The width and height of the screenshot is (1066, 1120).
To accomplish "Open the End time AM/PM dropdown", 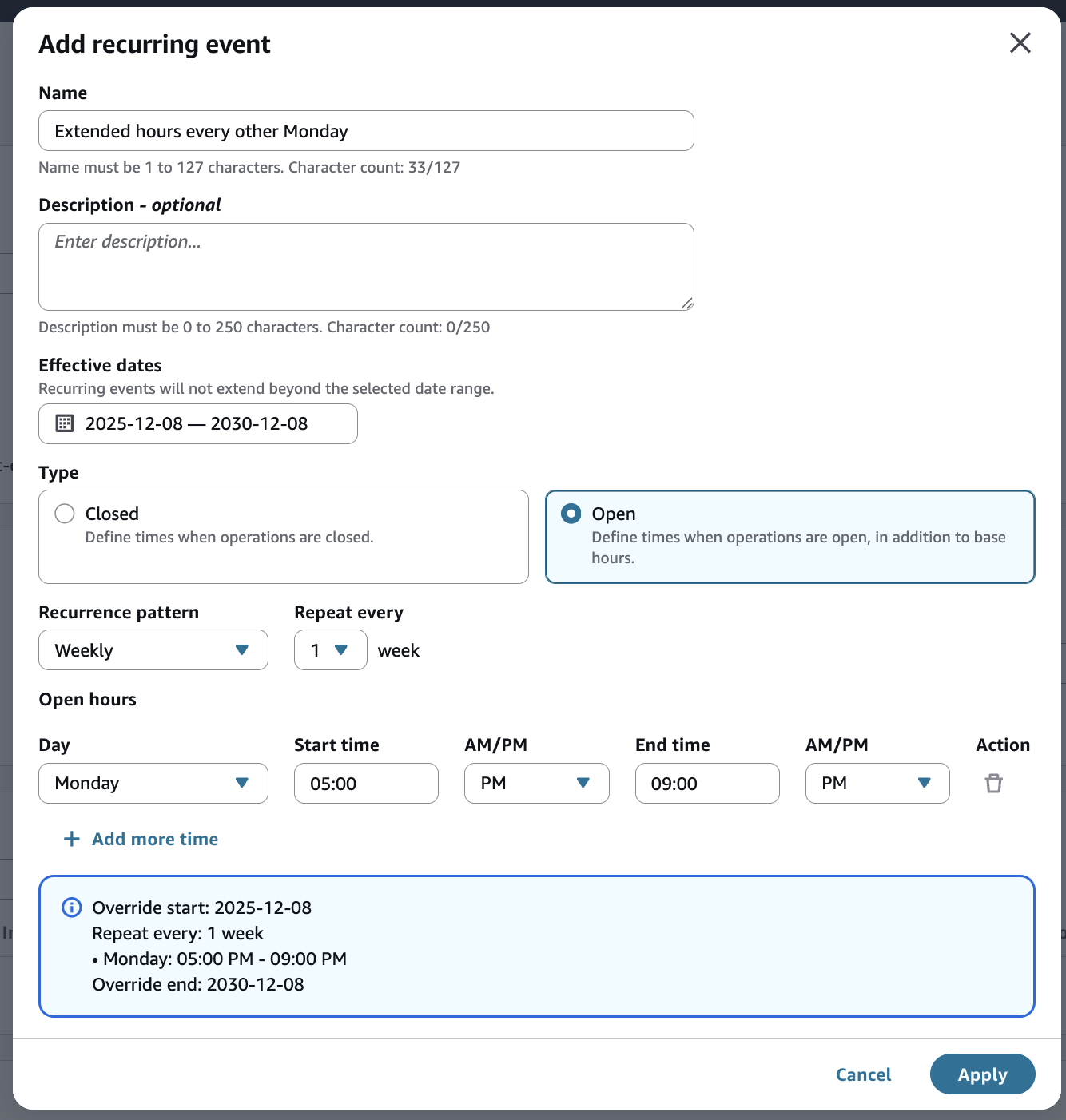I will click(x=877, y=784).
